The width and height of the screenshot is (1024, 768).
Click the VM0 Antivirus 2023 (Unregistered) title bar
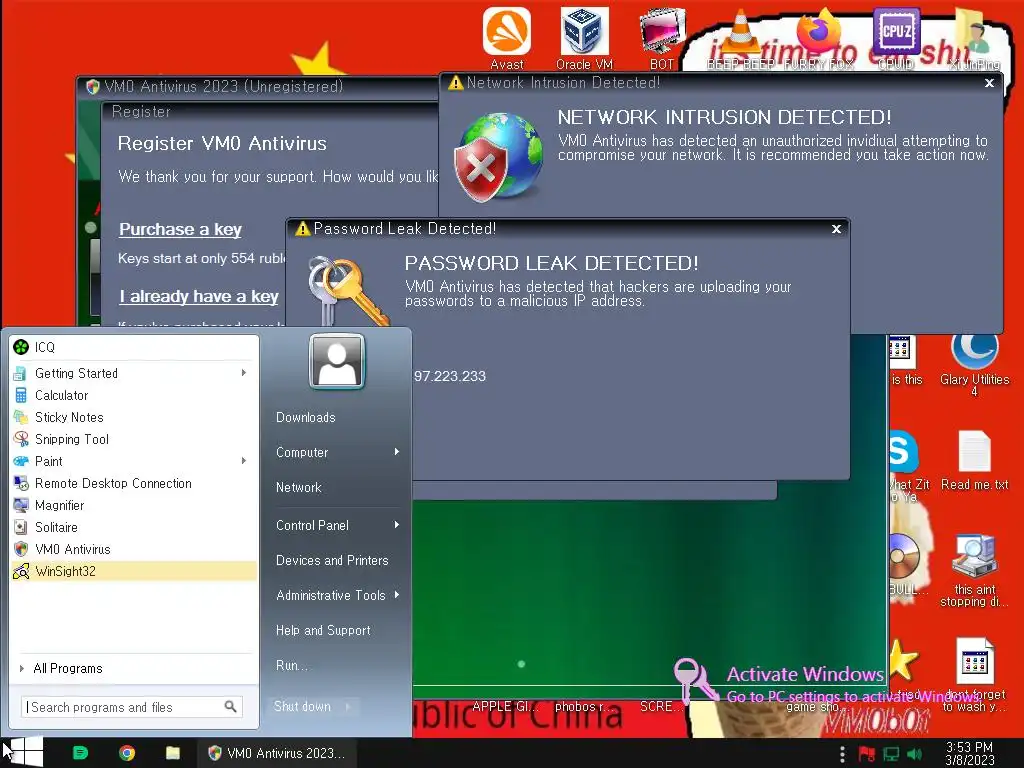click(258, 86)
